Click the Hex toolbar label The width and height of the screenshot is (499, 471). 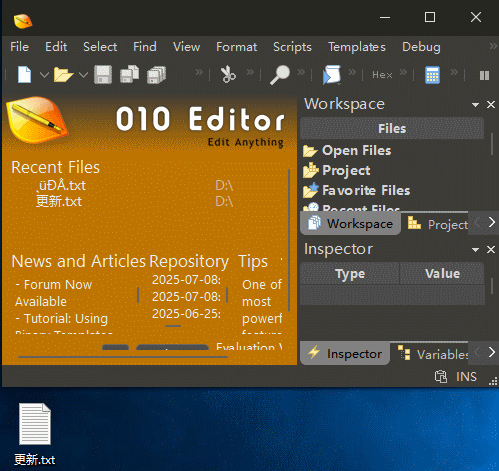[x=382, y=75]
